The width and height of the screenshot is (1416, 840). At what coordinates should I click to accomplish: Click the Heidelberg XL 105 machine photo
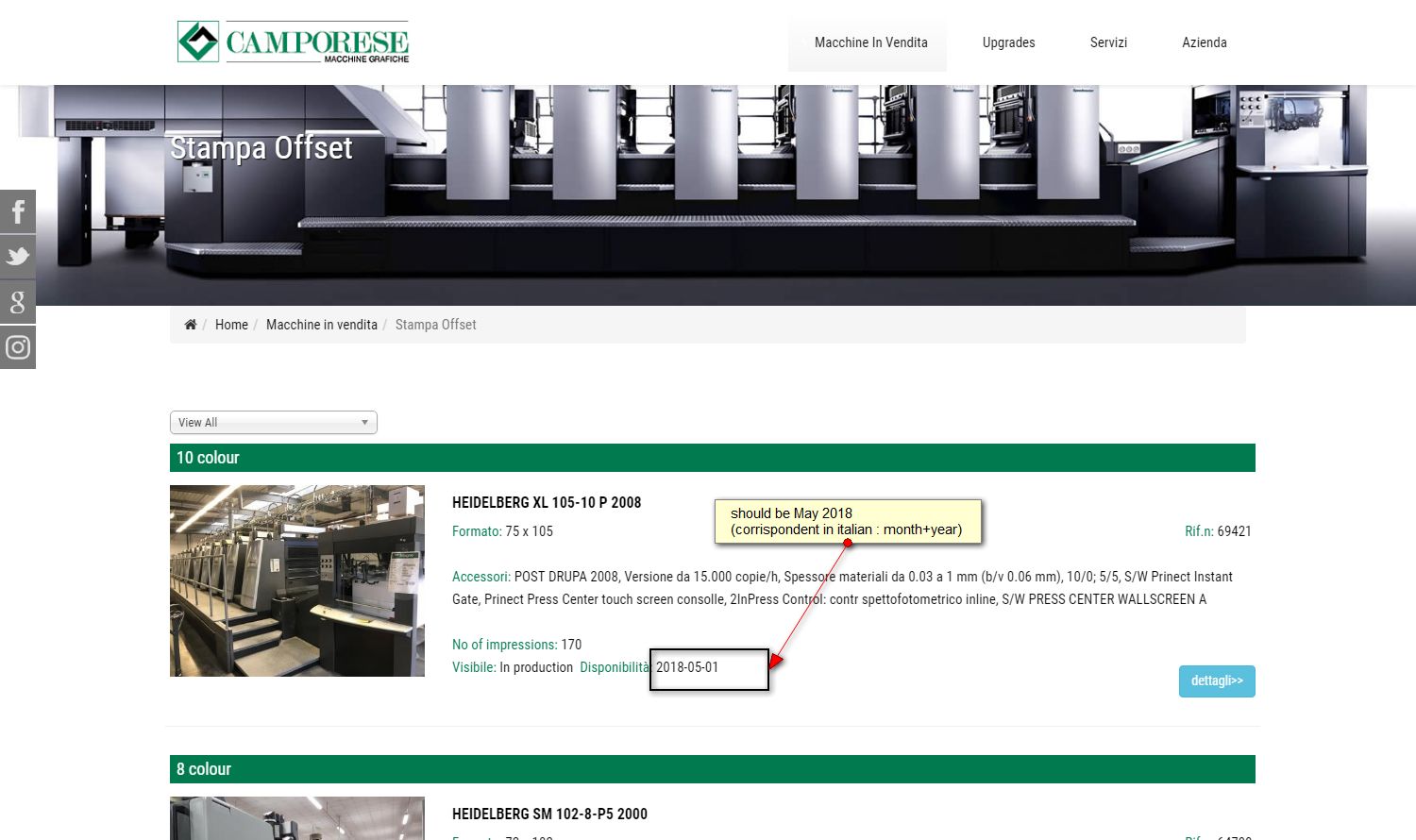(297, 580)
